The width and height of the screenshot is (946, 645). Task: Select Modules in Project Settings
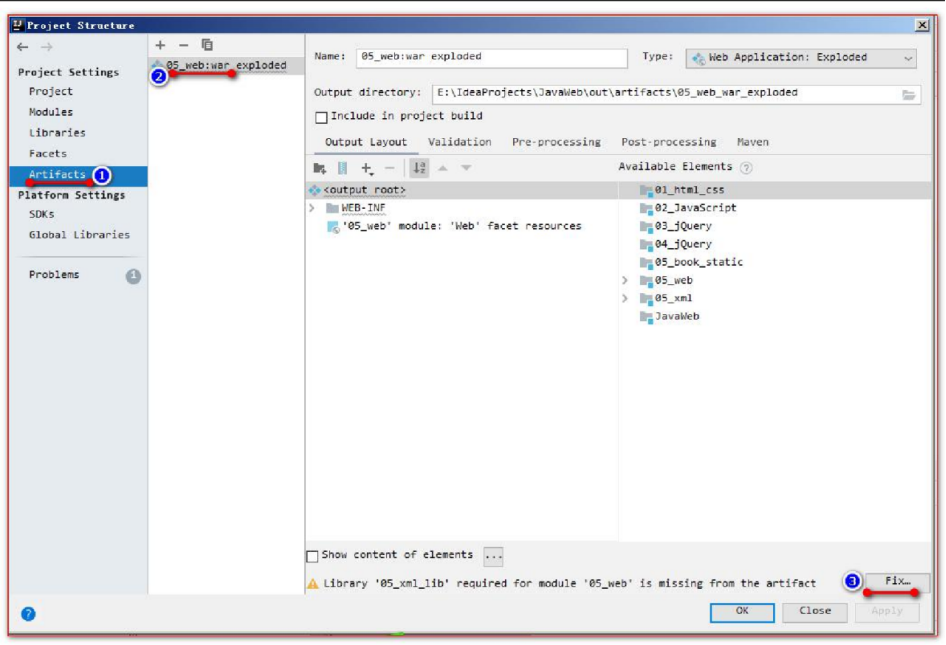[x=51, y=112]
